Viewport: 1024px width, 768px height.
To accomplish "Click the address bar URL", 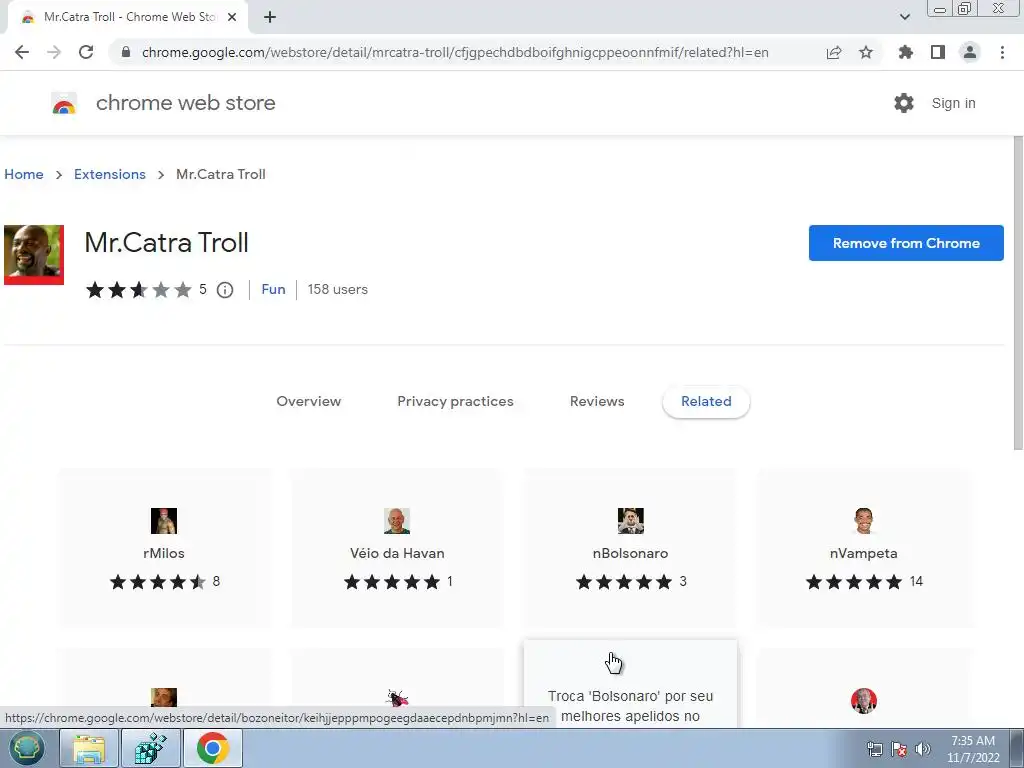I will pyautogui.click(x=455, y=52).
